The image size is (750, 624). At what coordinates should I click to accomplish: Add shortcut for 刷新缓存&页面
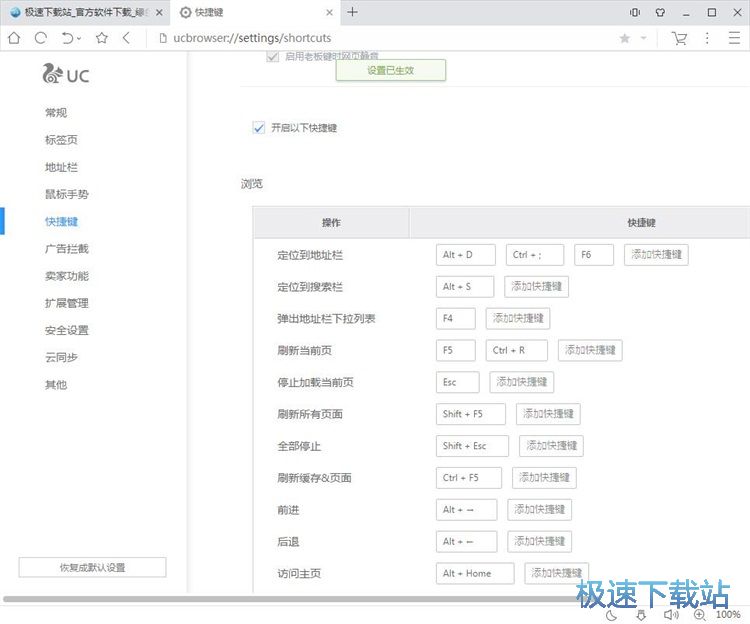(x=544, y=478)
